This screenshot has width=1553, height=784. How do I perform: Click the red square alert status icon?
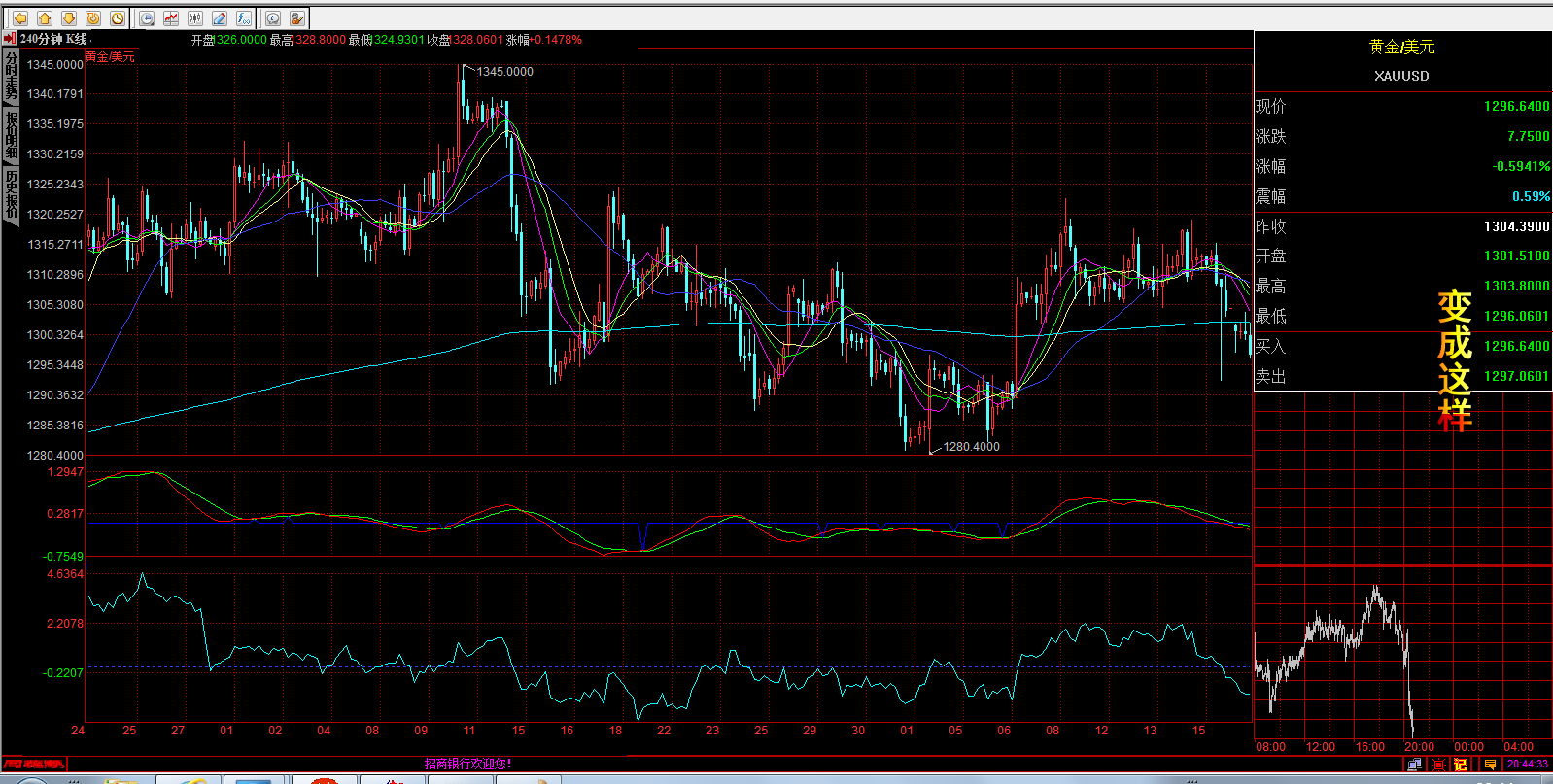click(x=1438, y=765)
